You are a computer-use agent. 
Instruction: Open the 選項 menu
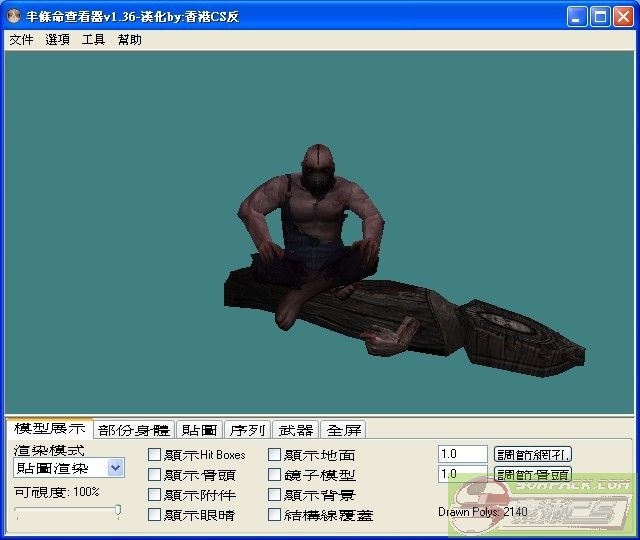coord(57,40)
